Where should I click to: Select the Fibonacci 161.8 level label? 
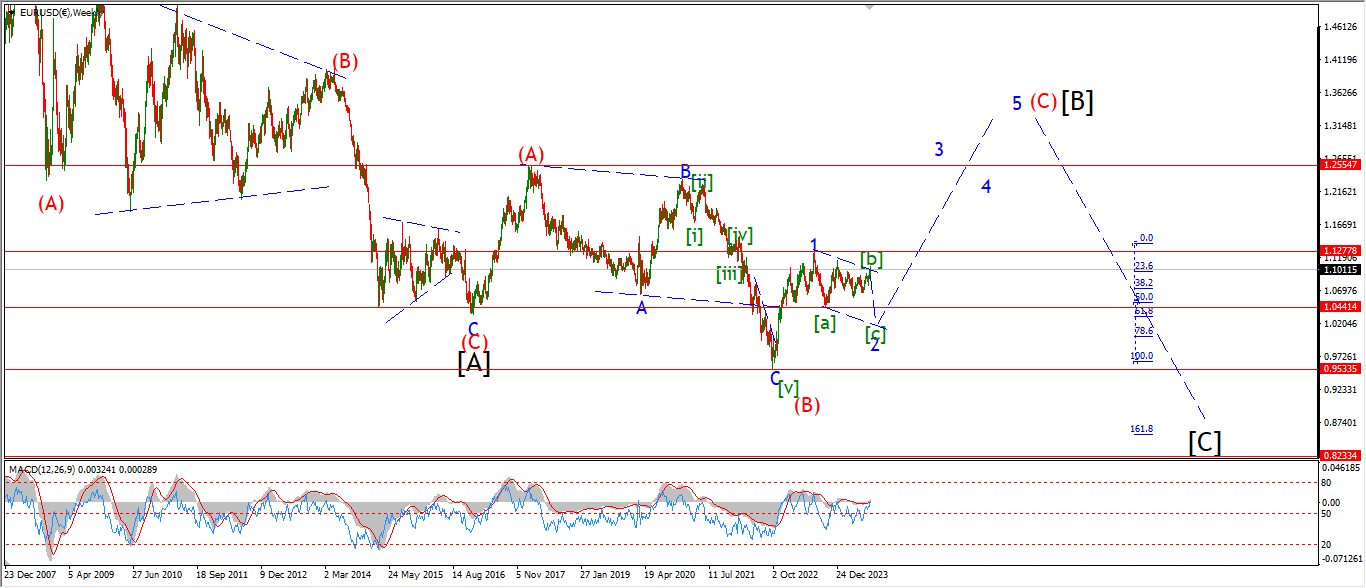click(x=1142, y=429)
